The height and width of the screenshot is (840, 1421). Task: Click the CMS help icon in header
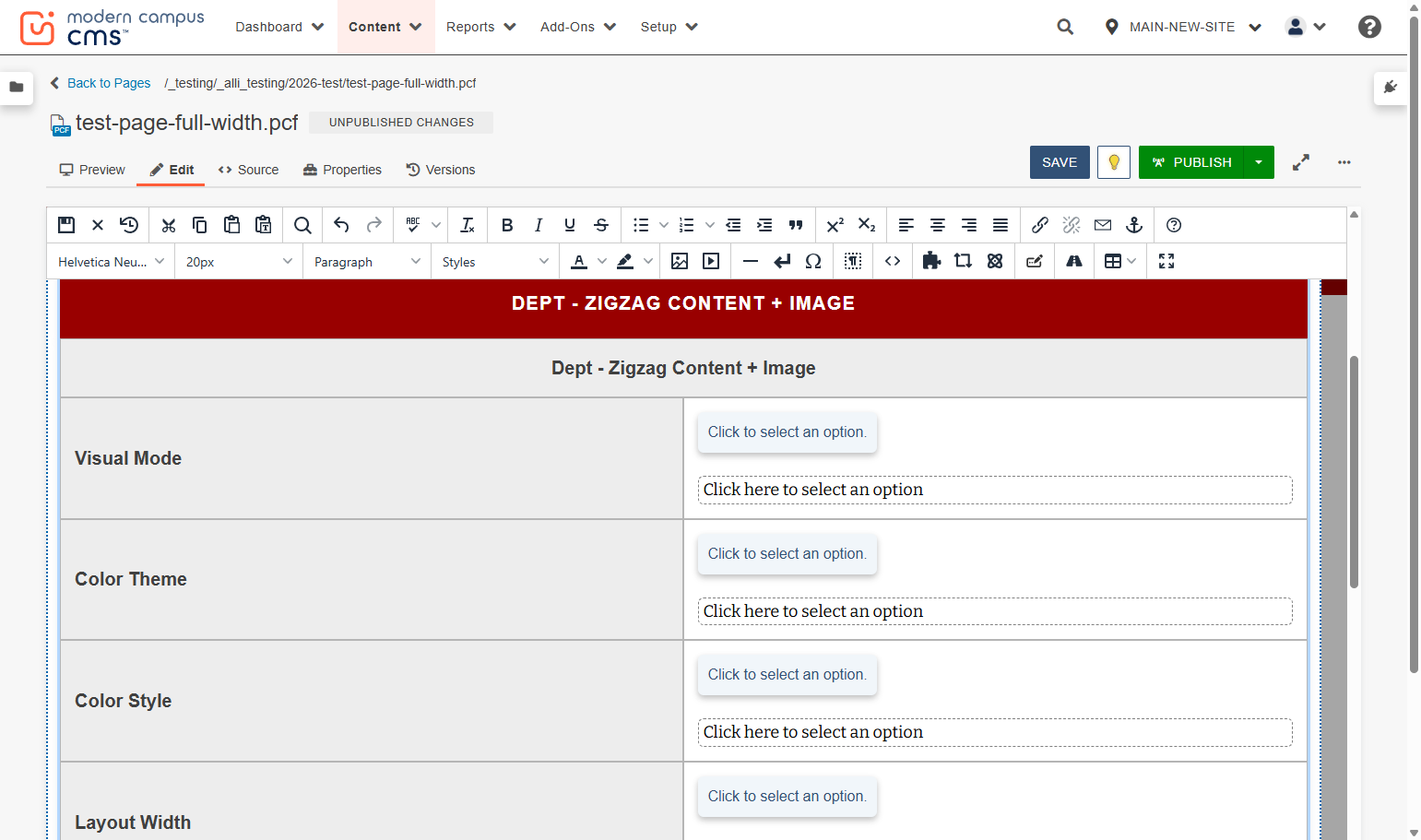pyautogui.click(x=1369, y=27)
